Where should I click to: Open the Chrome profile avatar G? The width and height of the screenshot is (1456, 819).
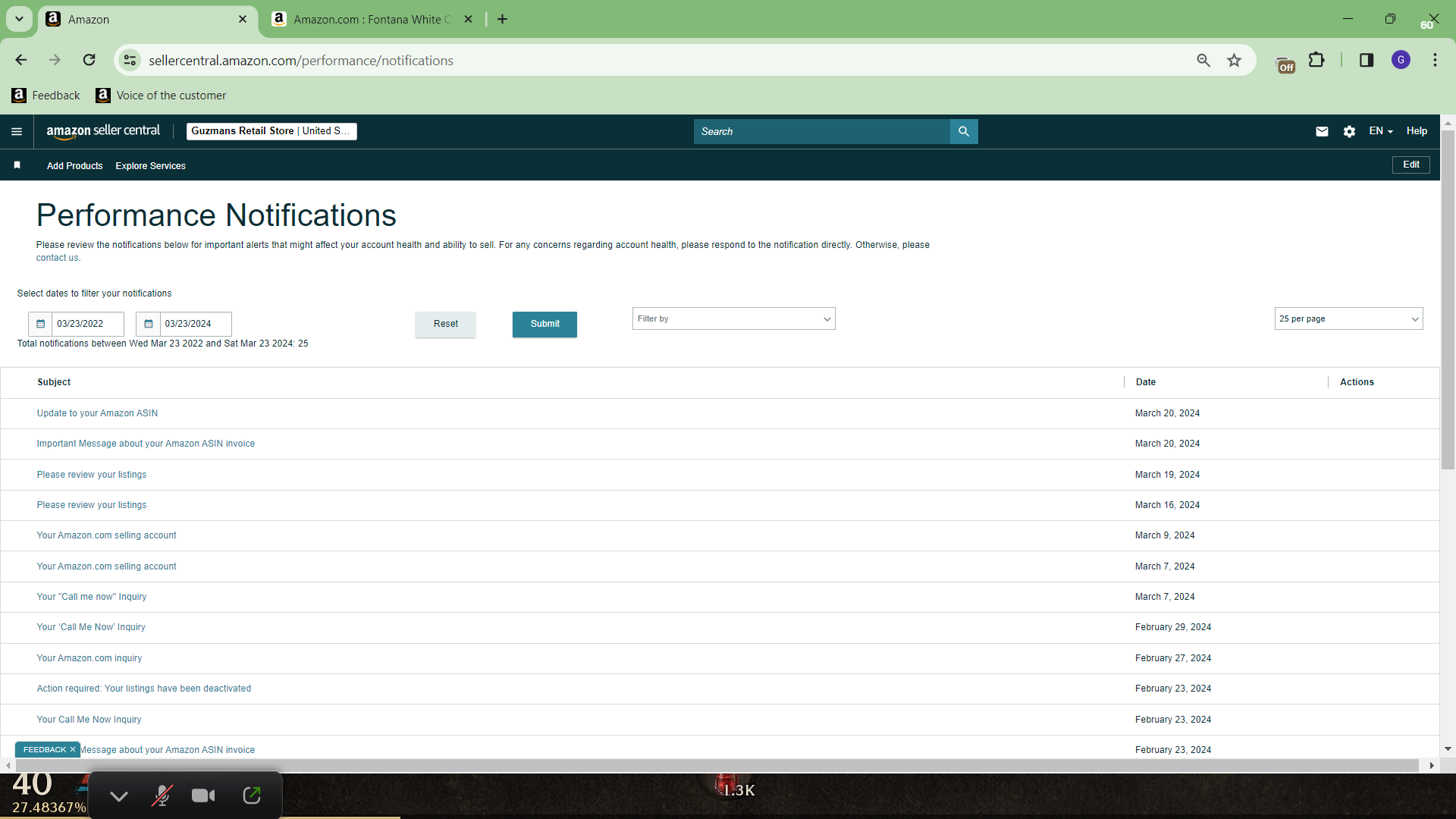click(x=1401, y=60)
